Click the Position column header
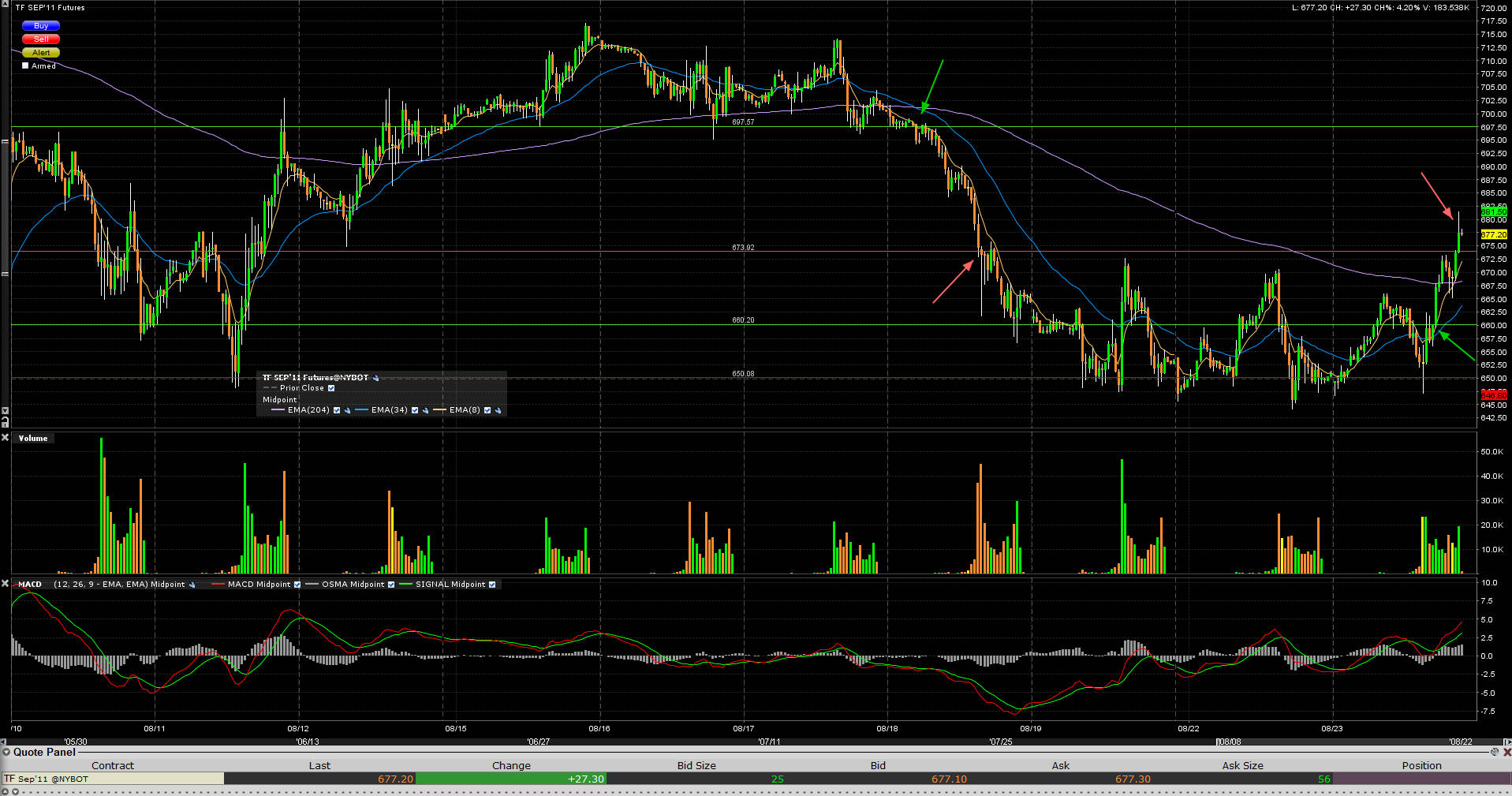The image size is (1512, 796). pos(1421,765)
